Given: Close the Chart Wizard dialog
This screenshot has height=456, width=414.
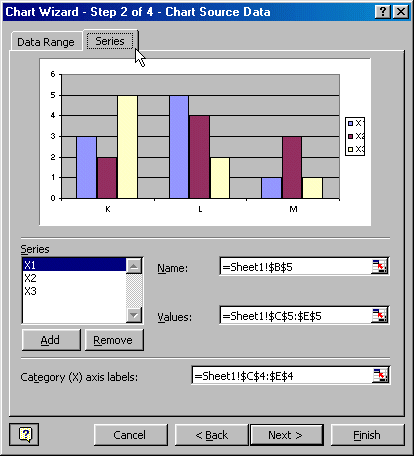Looking at the screenshot, I should (400, 12).
